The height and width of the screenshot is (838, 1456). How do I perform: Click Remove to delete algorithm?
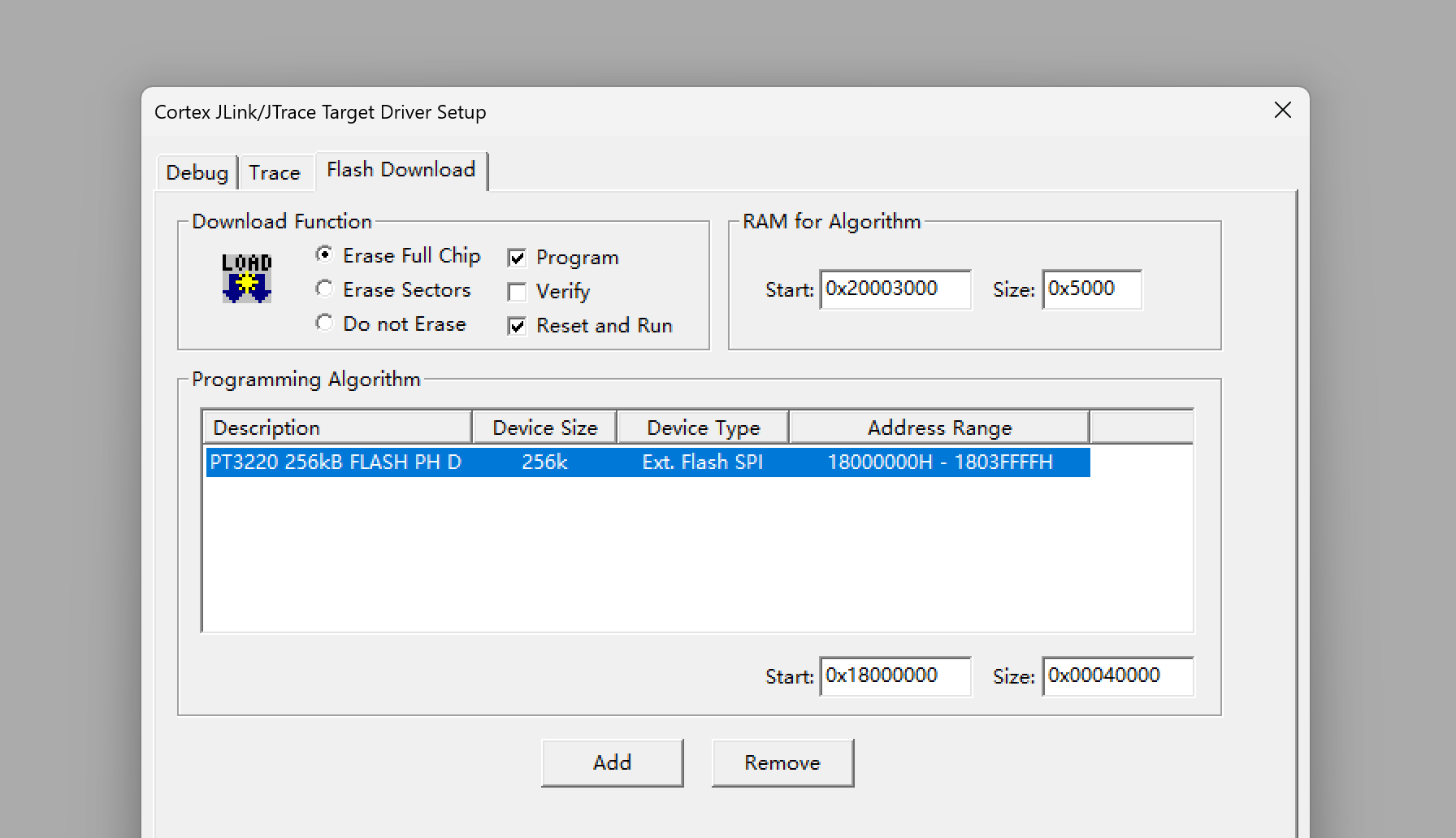pos(782,762)
